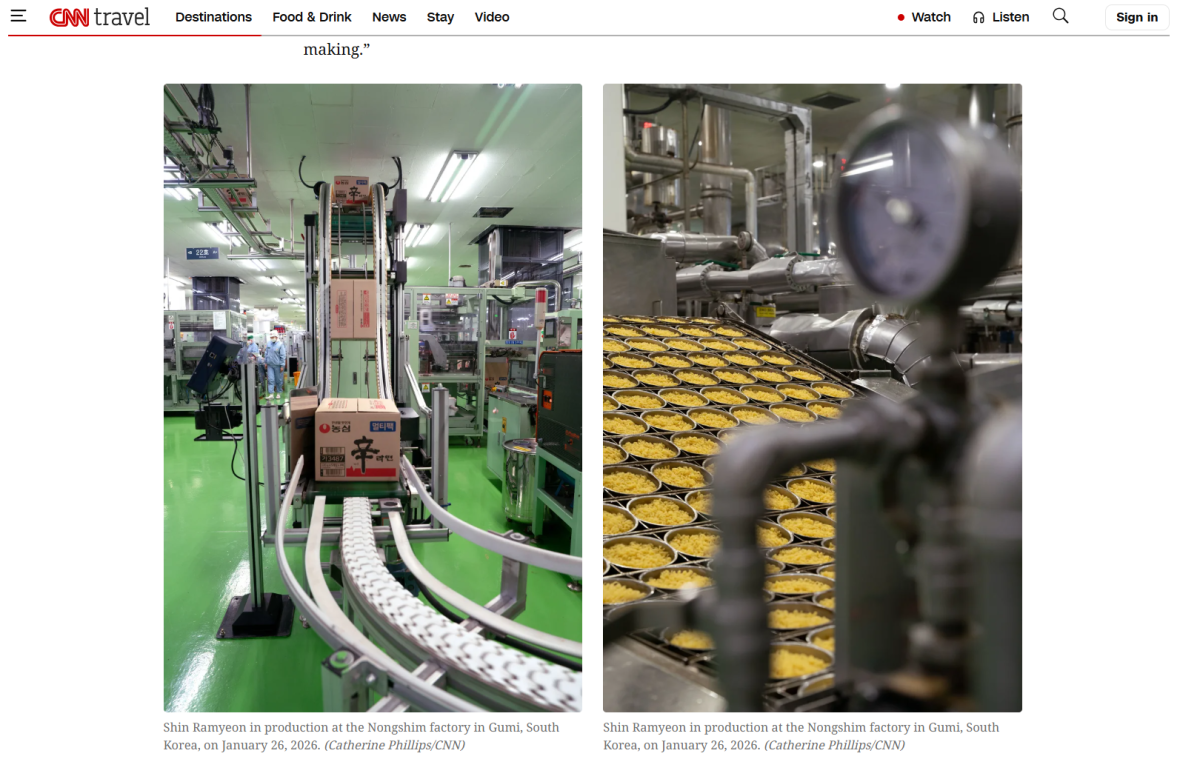Open search with the magnifier icon

[x=1060, y=16]
